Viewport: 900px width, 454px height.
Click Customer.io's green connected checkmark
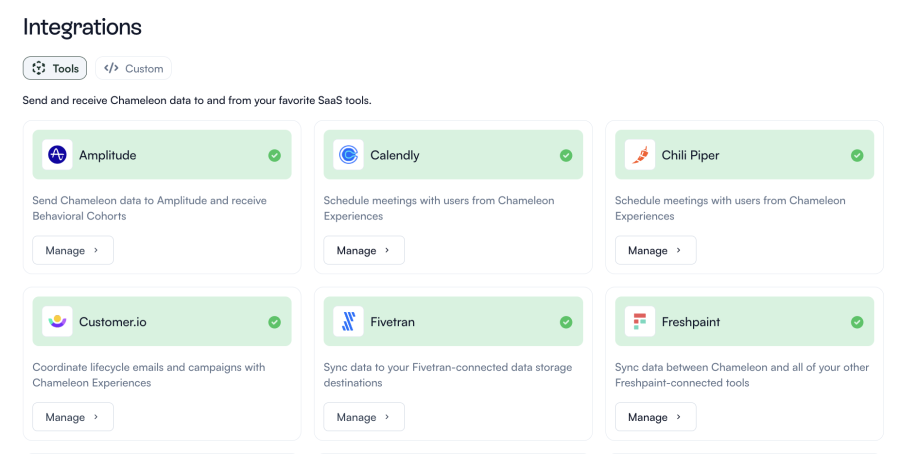point(274,322)
